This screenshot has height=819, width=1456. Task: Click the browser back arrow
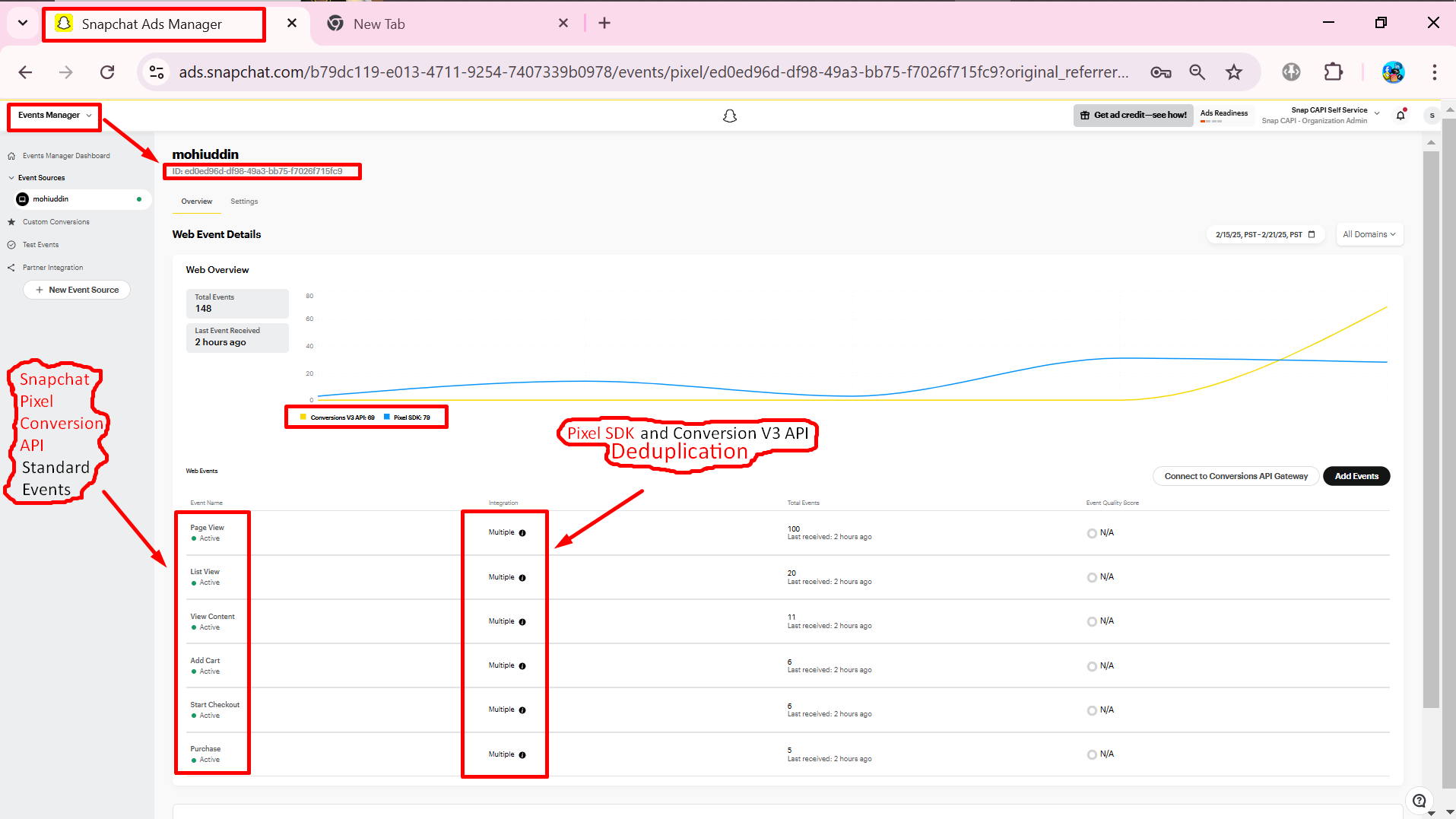25,72
